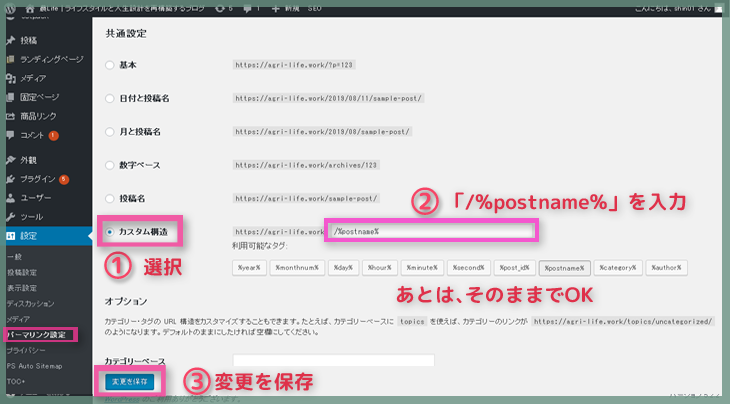730x404 pixels.
Task: Click the updates icon in admin bar
Action: pos(220,8)
